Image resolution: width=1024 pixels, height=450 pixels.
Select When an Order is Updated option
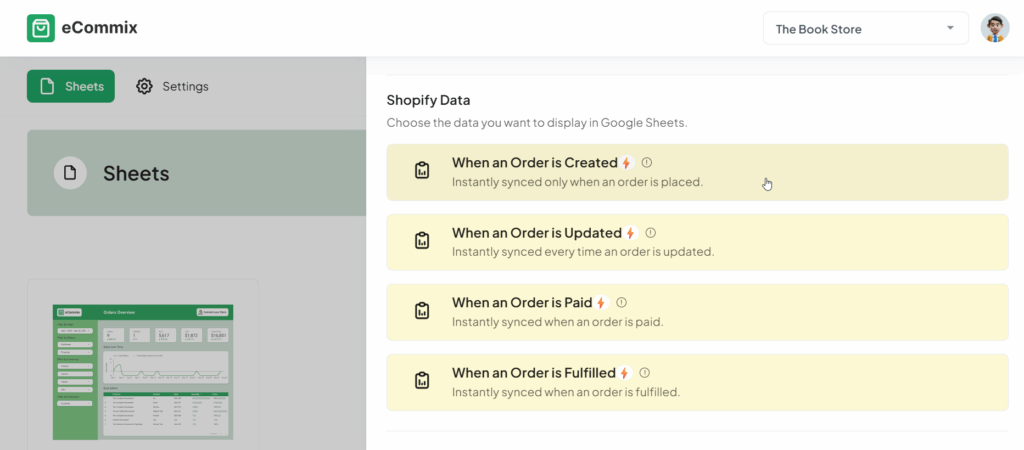pyautogui.click(x=697, y=242)
